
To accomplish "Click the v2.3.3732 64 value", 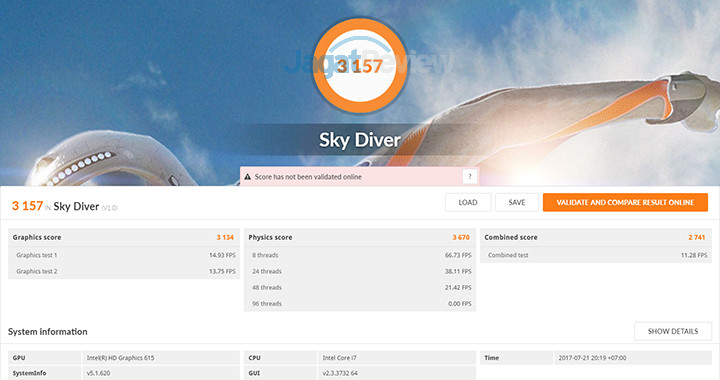I will click(x=340, y=373).
